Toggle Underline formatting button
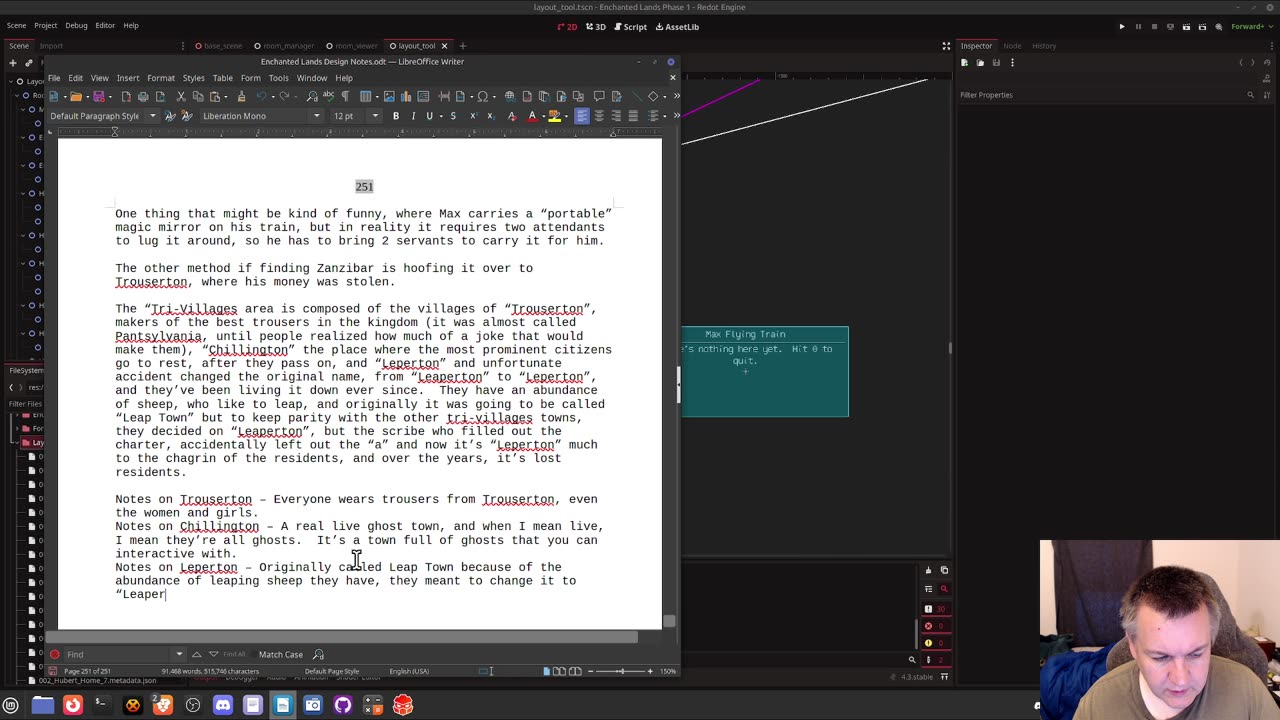This screenshot has height=720, width=1280. pyautogui.click(x=429, y=116)
